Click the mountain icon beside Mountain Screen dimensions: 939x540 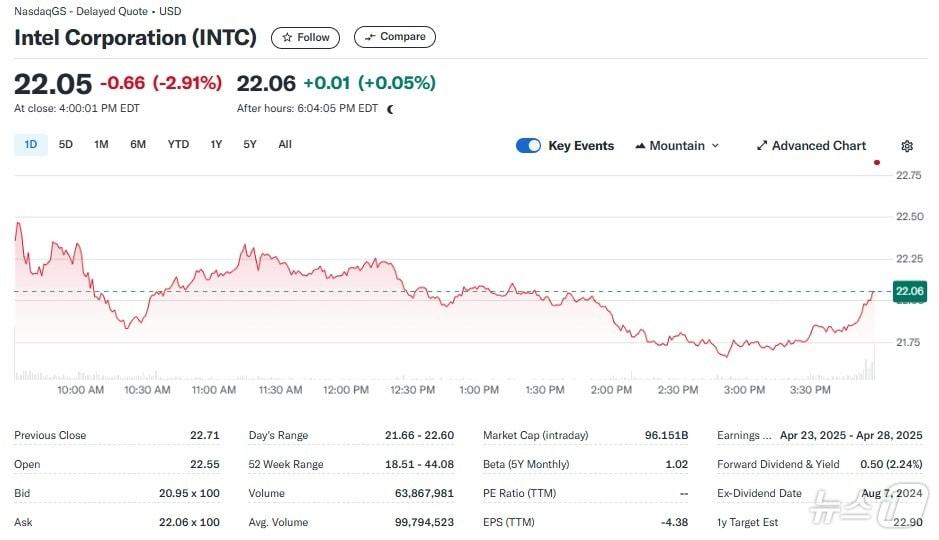pyautogui.click(x=639, y=146)
